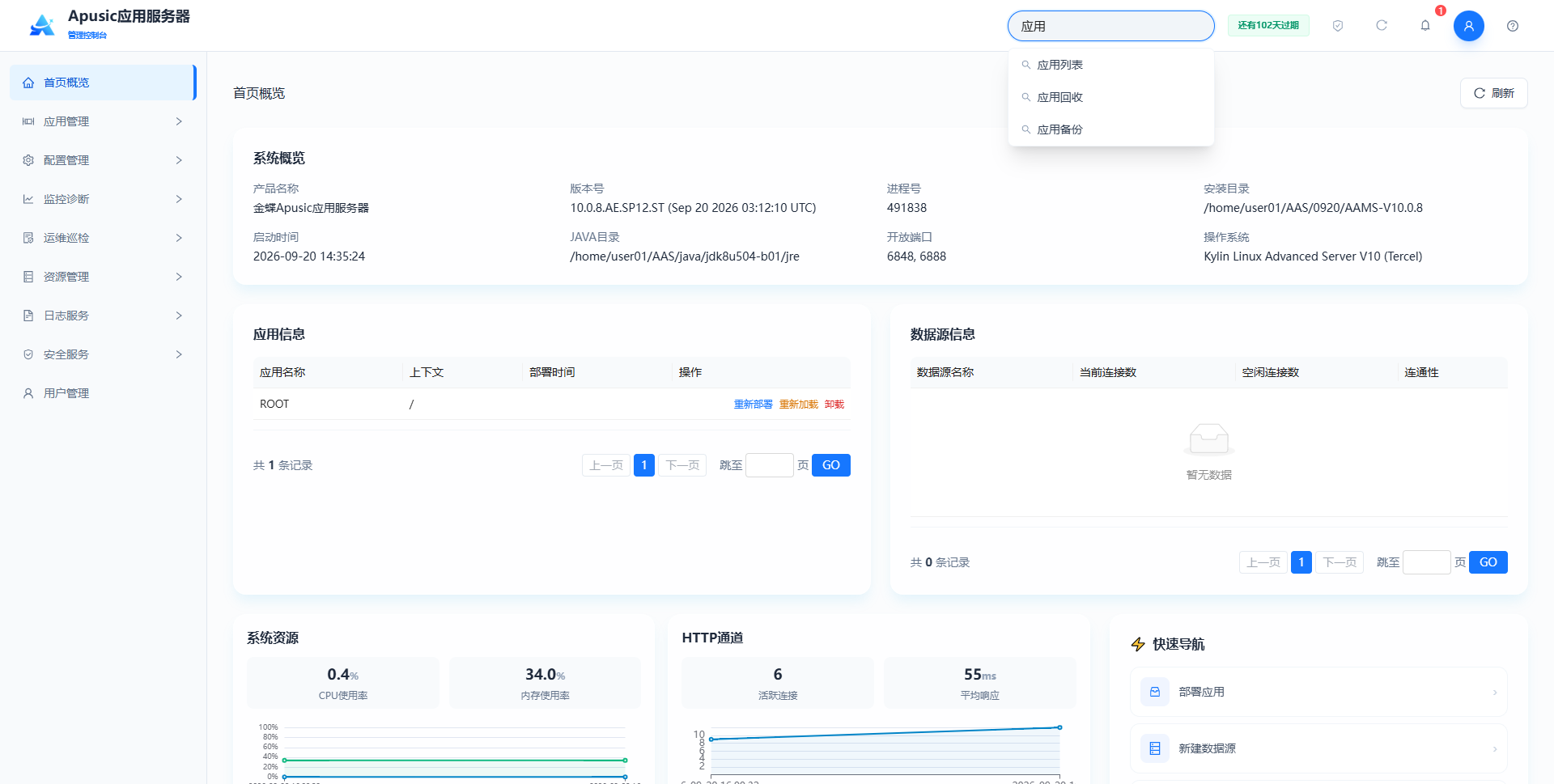Focus the 跳至 page input in 数据源信息
1554x784 pixels.
point(1426,562)
